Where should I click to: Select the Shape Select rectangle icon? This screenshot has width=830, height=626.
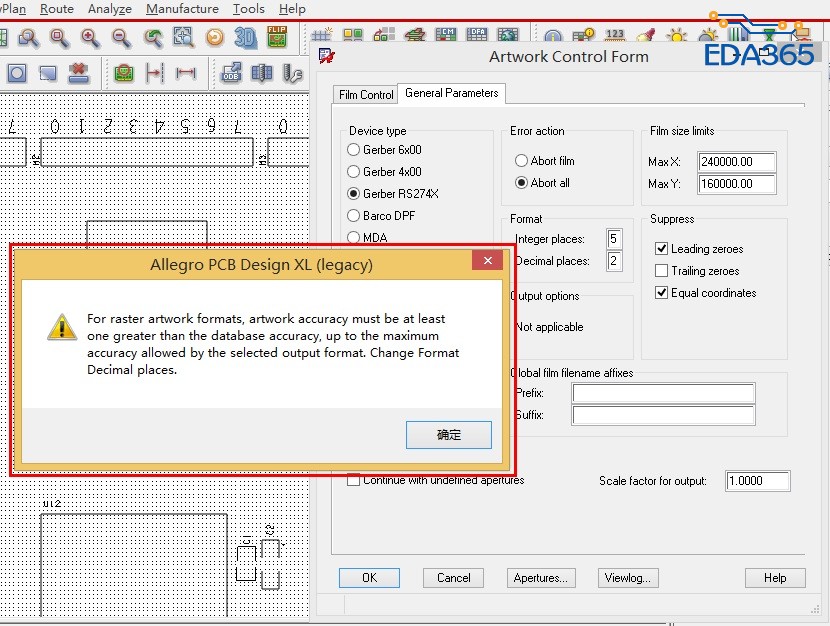[48, 73]
